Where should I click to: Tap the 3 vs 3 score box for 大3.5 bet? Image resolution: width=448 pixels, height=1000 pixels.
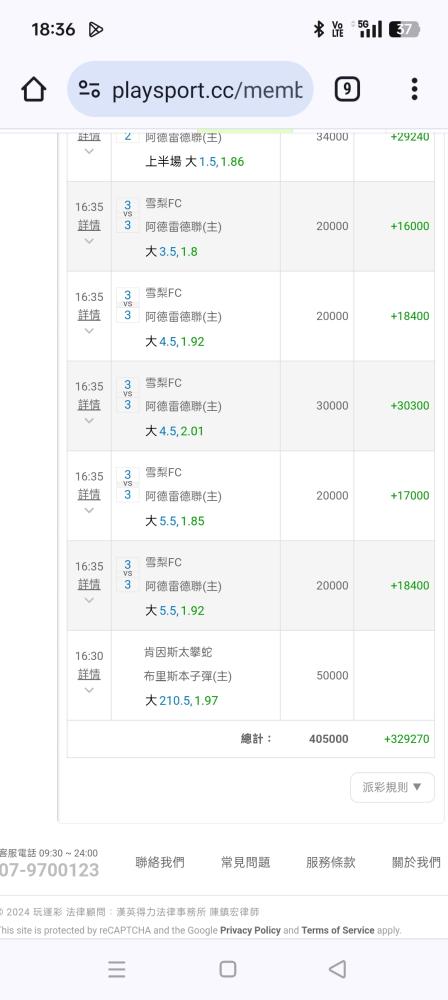[x=128, y=216]
